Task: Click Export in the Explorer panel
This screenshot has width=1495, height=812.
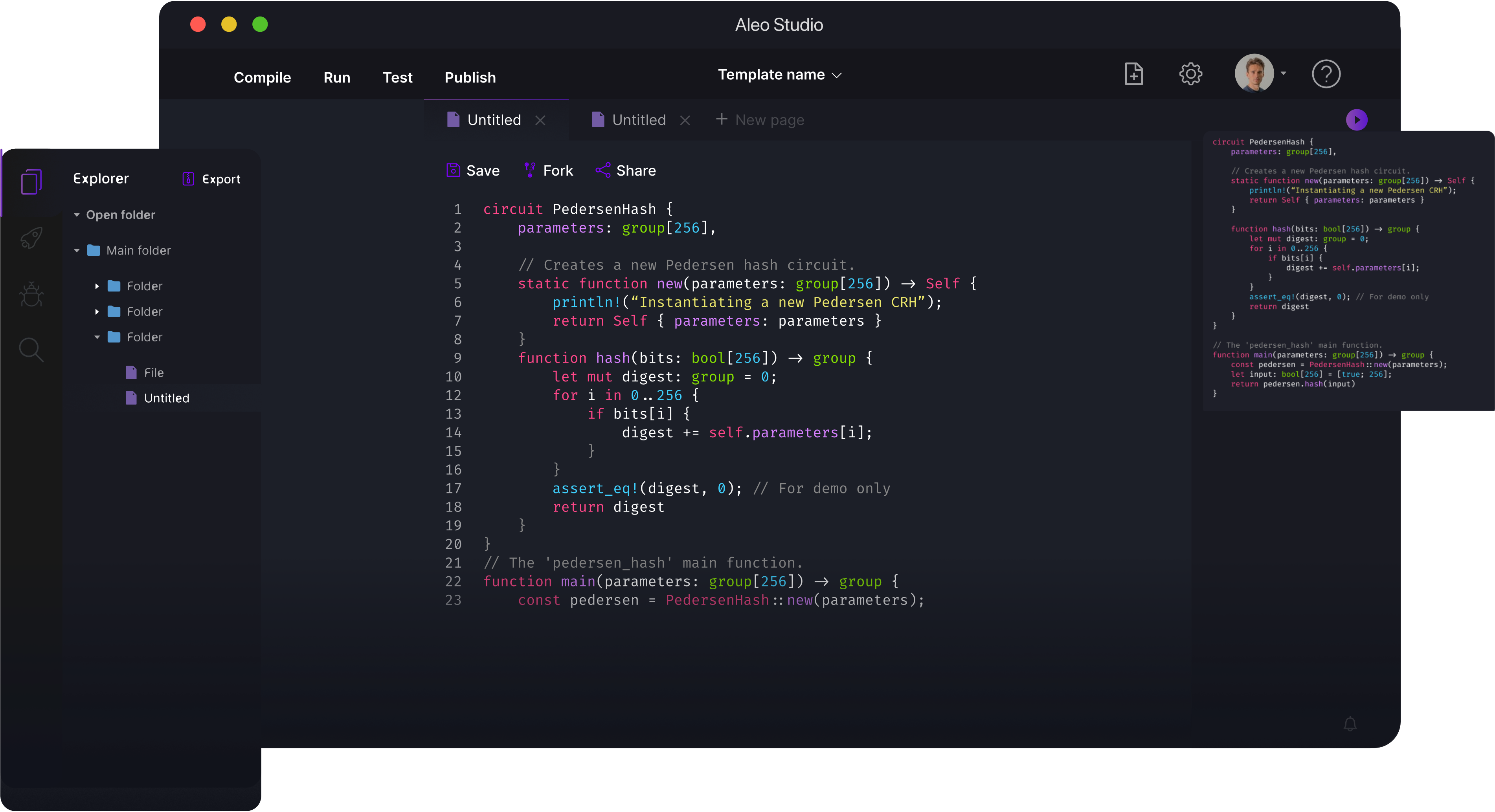Action: [x=211, y=179]
